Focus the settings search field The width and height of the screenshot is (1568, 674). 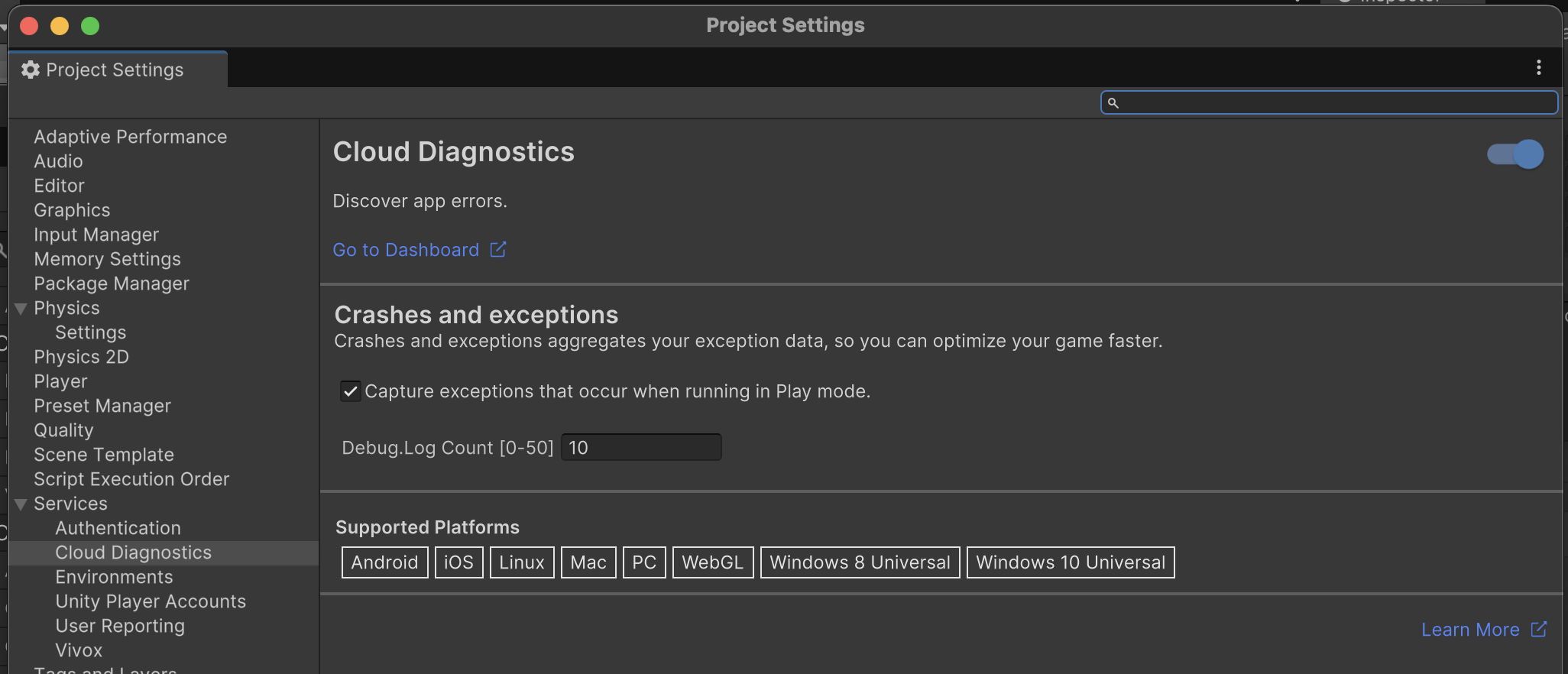click(x=1329, y=102)
